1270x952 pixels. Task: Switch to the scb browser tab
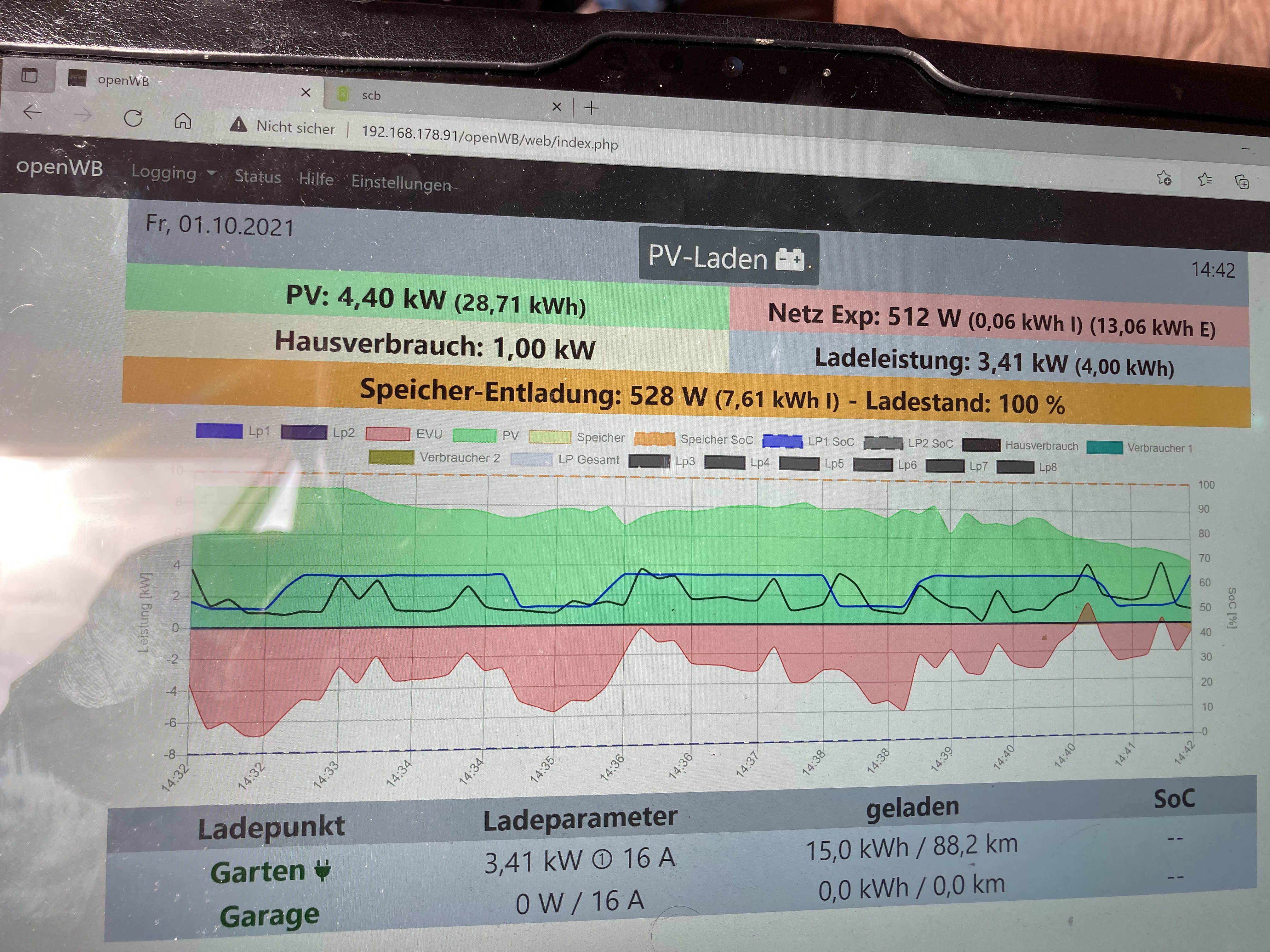click(x=371, y=96)
